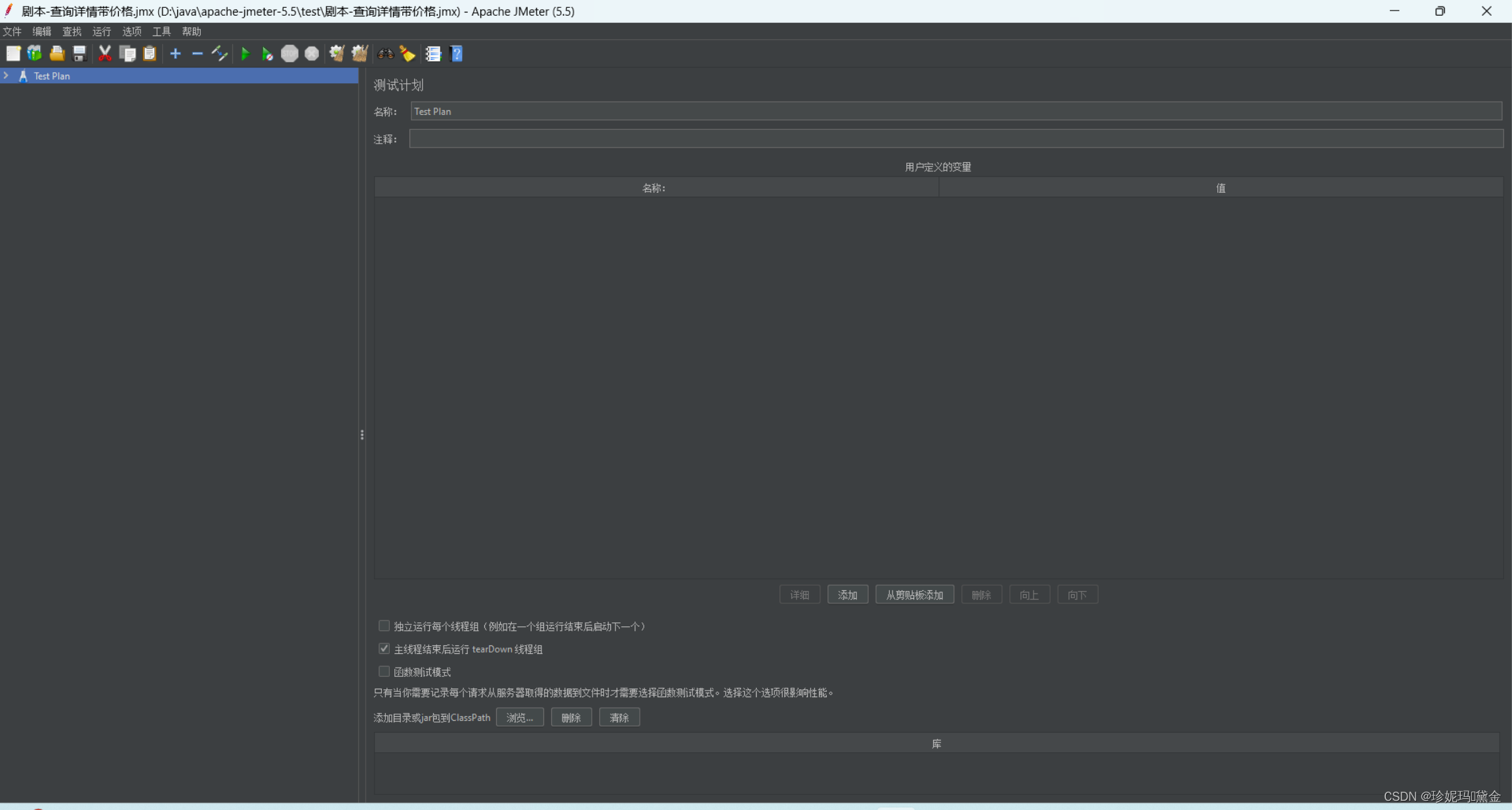Click the Copy toolbar icon
1512x810 pixels.
click(127, 54)
